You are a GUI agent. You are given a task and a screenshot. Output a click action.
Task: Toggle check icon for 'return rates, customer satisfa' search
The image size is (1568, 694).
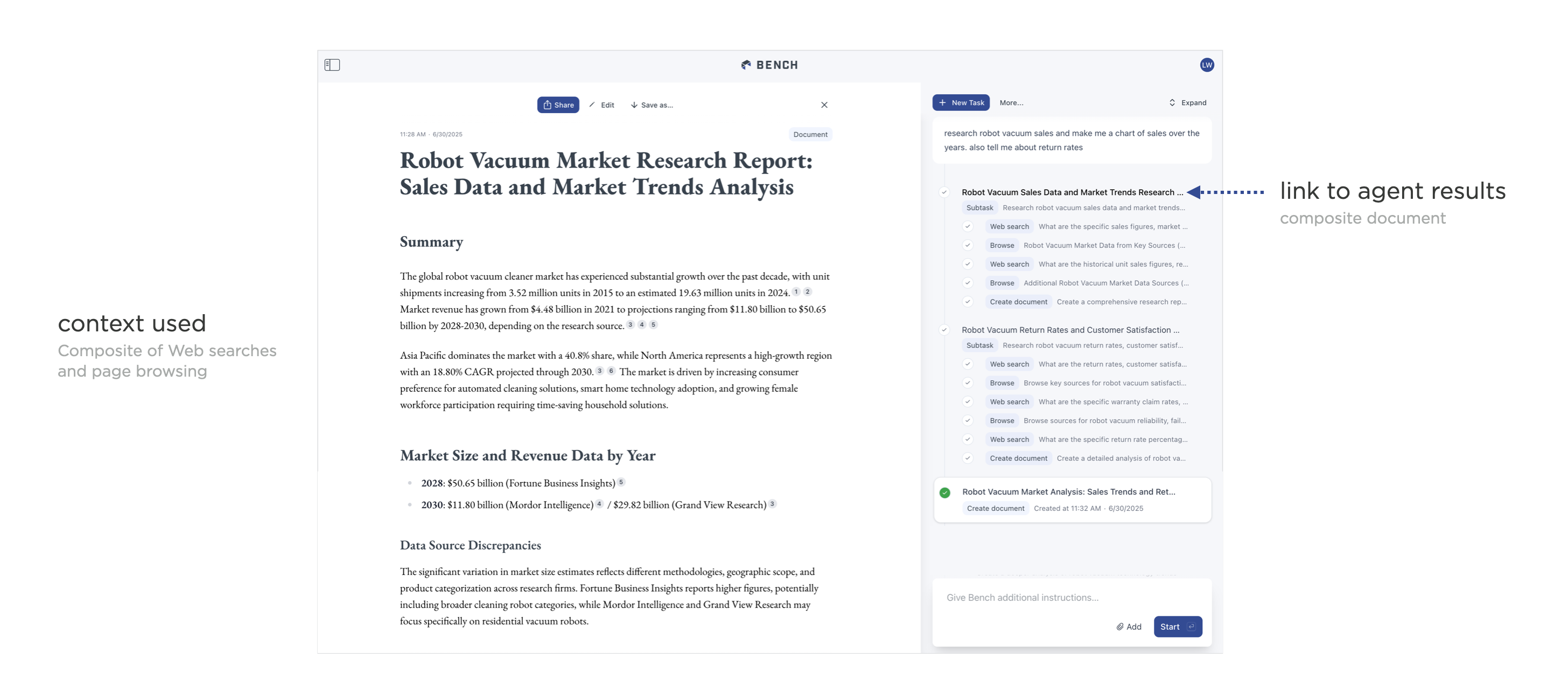pos(968,364)
